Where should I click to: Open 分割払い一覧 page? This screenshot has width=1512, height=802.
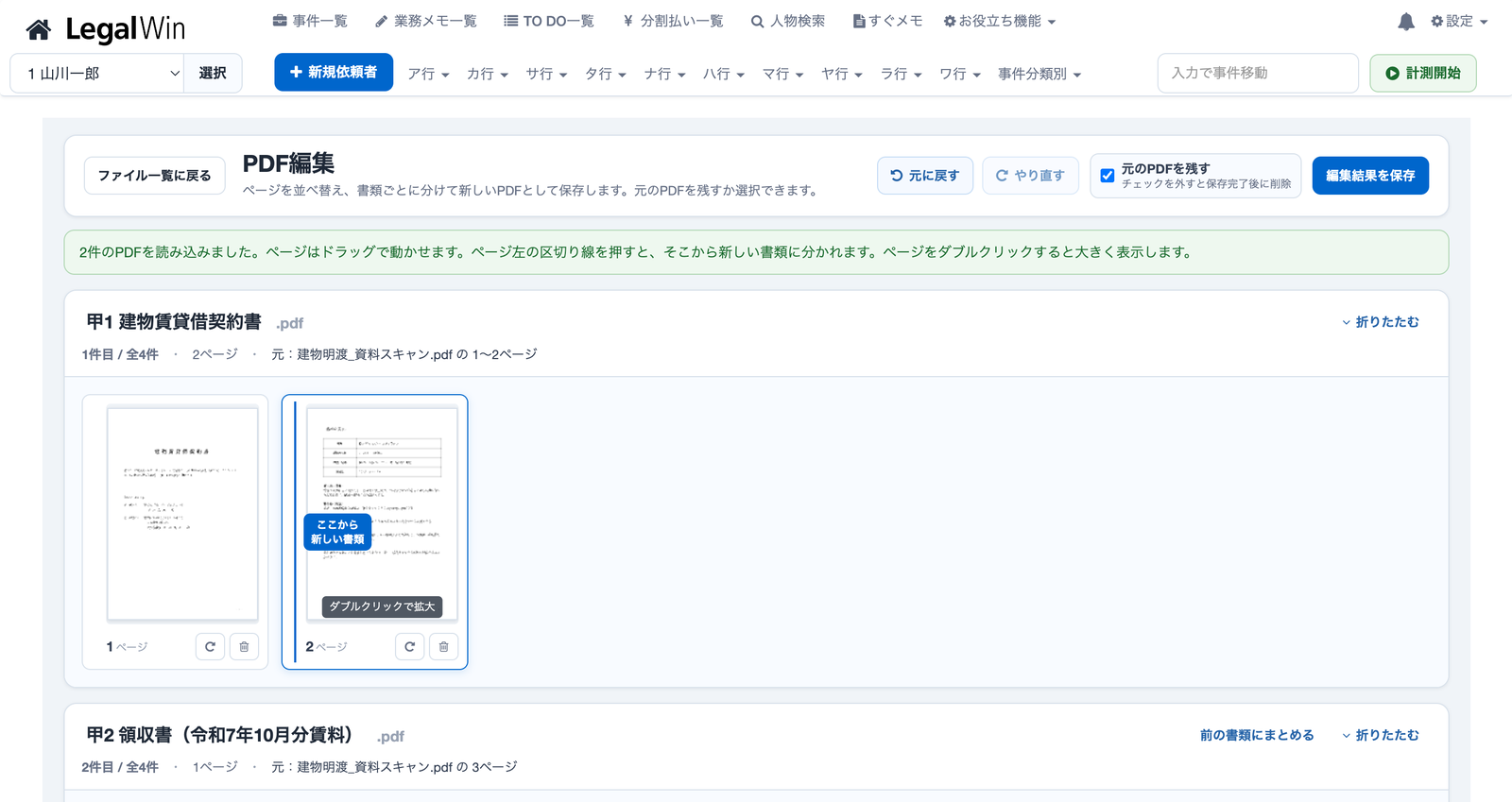[x=673, y=21]
